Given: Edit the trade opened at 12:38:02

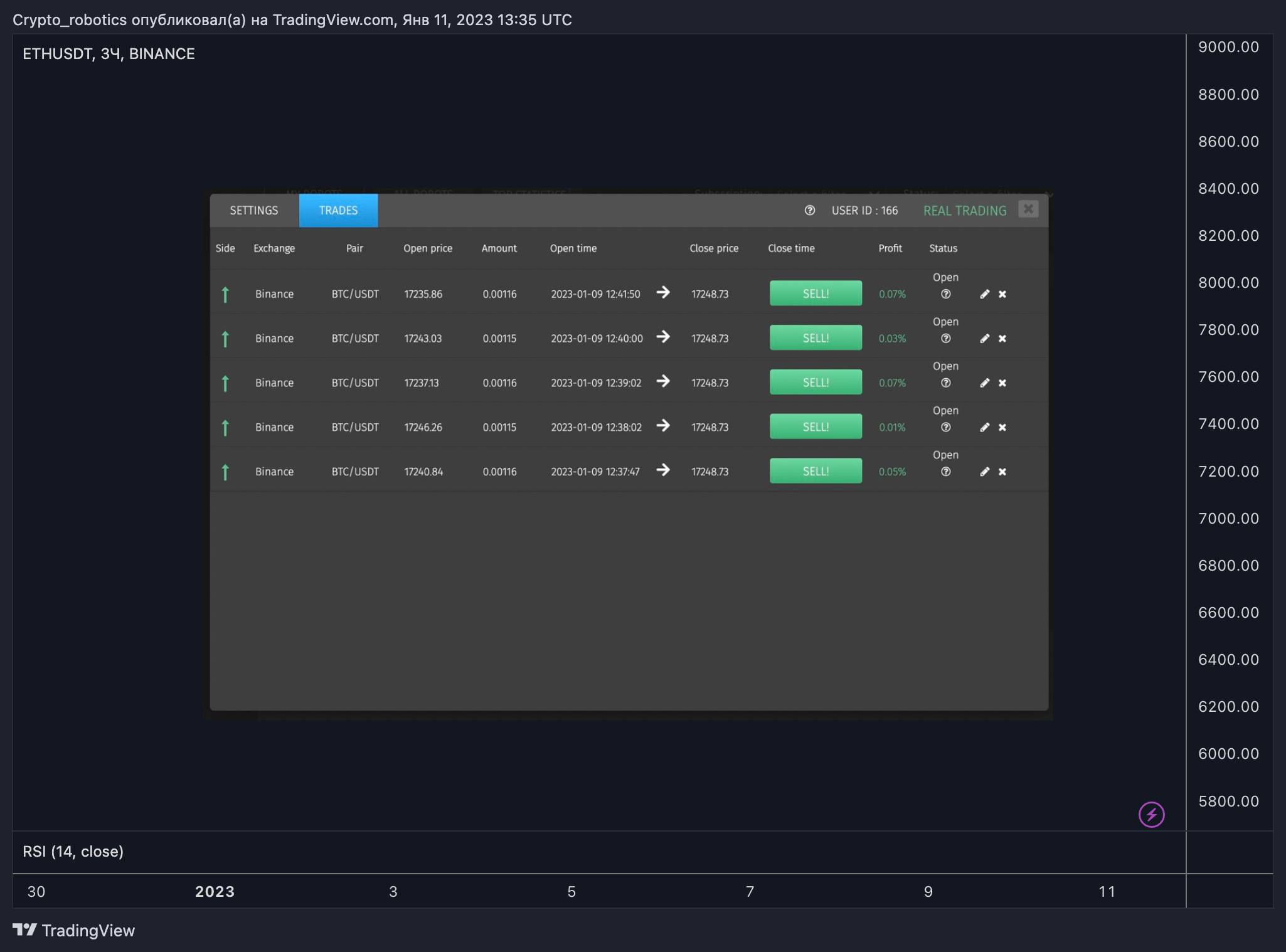Looking at the screenshot, I should (x=985, y=428).
